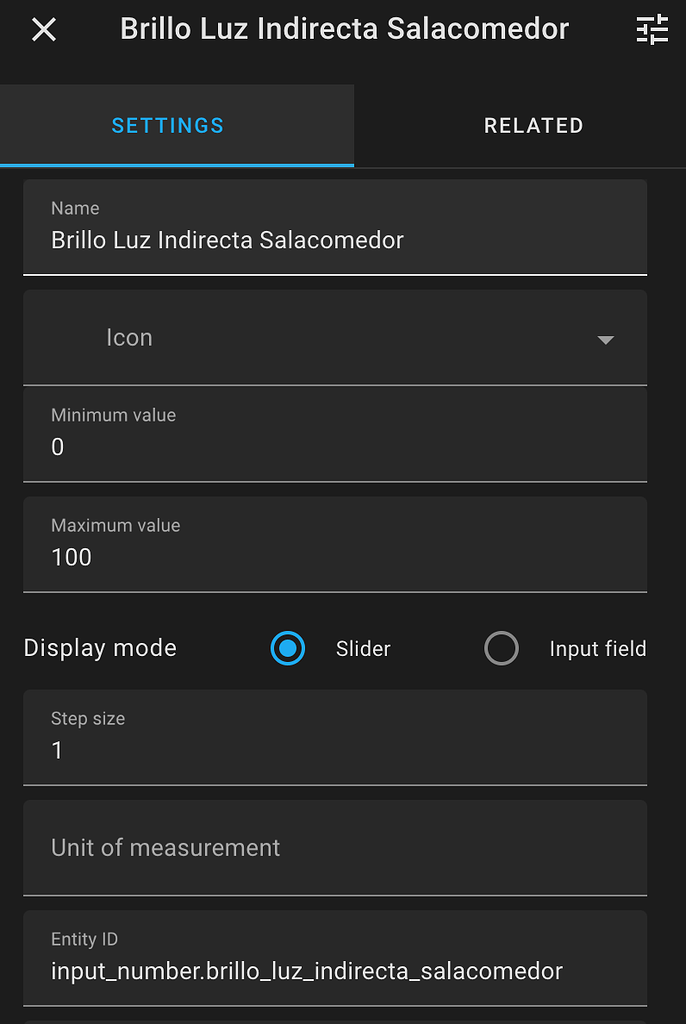Viewport: 686px width, 1024px height.
Task: Open the Icon picker dropdown
Action: click(335, 337)
